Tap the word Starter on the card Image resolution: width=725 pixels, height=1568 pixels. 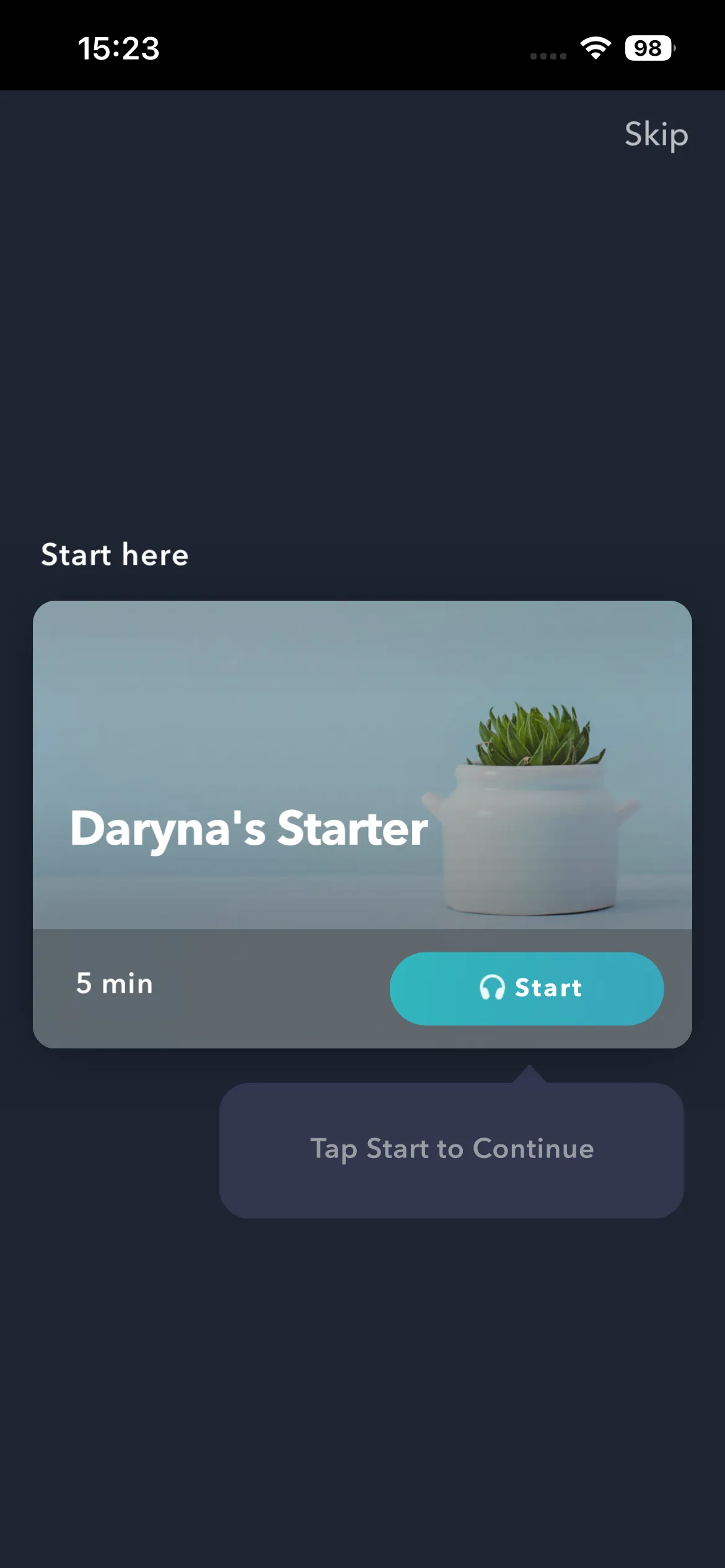352,829
